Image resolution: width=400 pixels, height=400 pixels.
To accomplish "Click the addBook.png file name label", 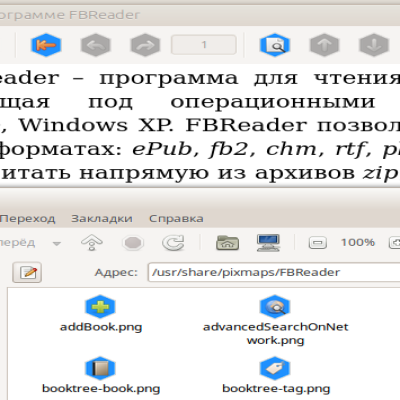I will click(x=101, y=327).
